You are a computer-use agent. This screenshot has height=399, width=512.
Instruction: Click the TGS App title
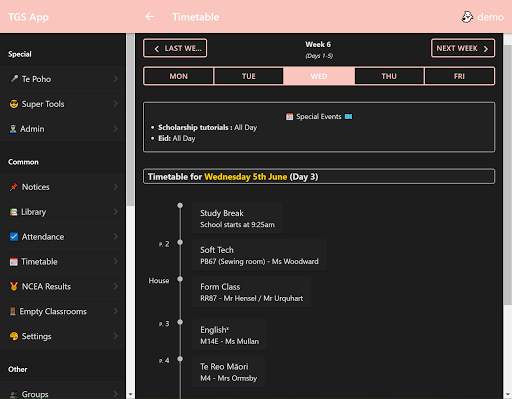click(x=28, y=17)
